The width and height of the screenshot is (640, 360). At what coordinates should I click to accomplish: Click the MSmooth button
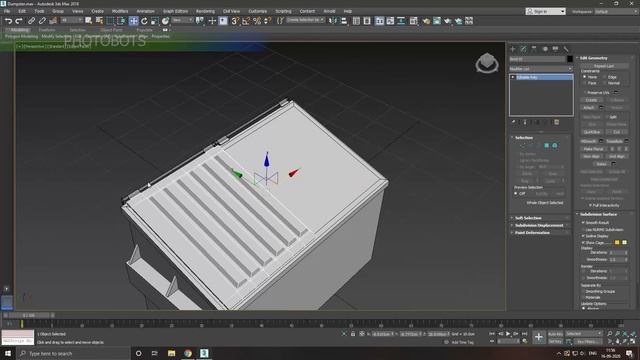tap(589, 141)
